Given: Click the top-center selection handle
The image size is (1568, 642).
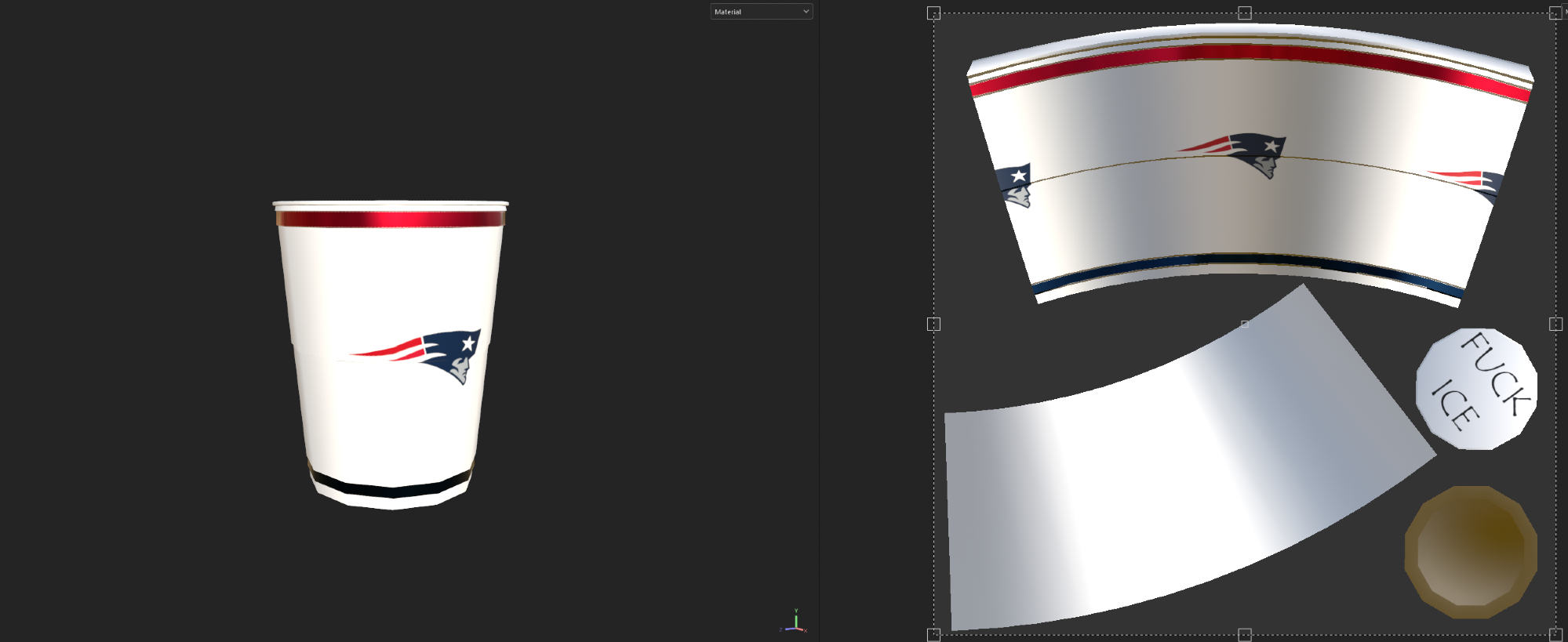Looking at the screenshot, I should tap(1244, 13).
